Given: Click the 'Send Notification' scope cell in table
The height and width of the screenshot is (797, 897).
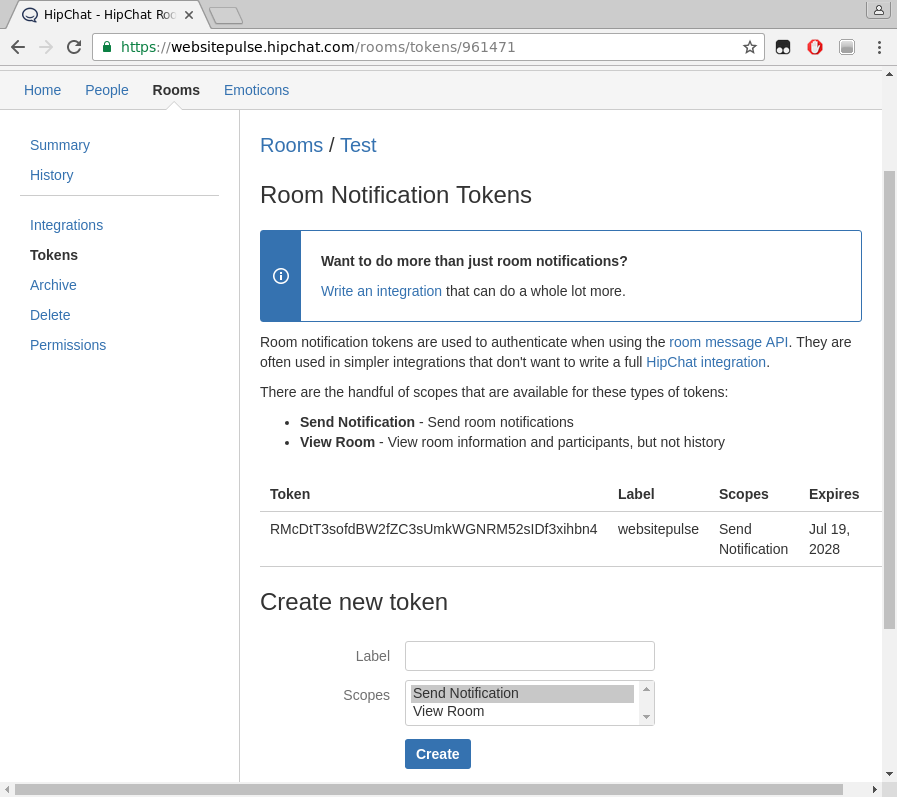Looking at the screenshot, I should [753, 539].
